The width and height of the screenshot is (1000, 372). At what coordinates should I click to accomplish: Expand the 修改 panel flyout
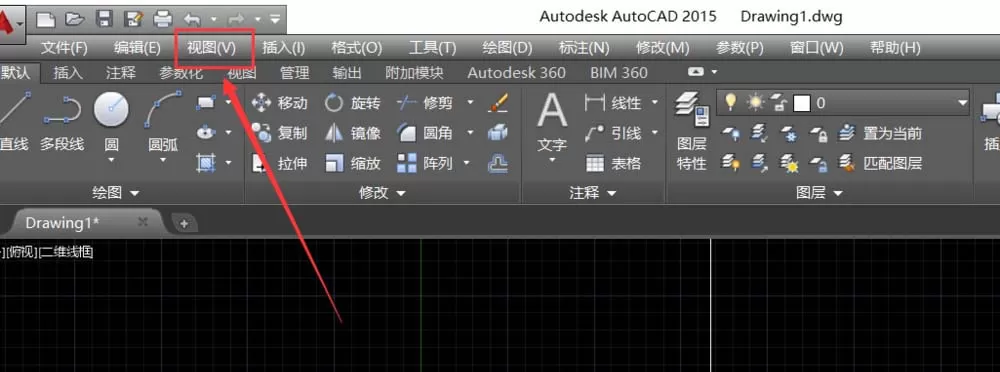click(x=401, y=193)
